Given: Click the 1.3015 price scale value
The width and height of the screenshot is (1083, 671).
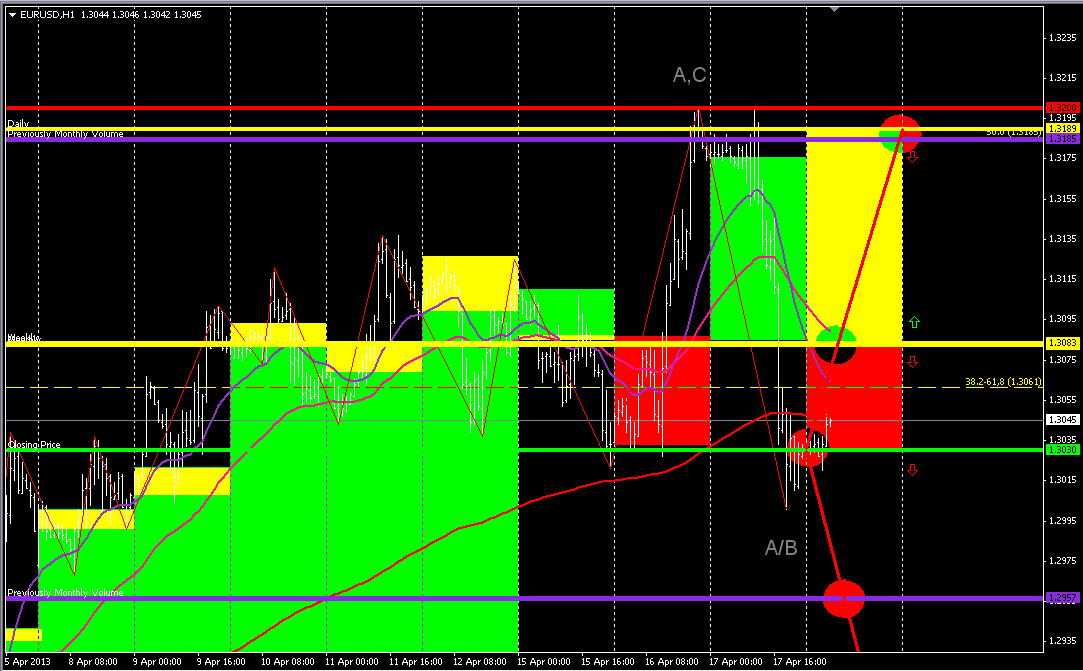Looking at the screenshot, I should point(1062,480).
